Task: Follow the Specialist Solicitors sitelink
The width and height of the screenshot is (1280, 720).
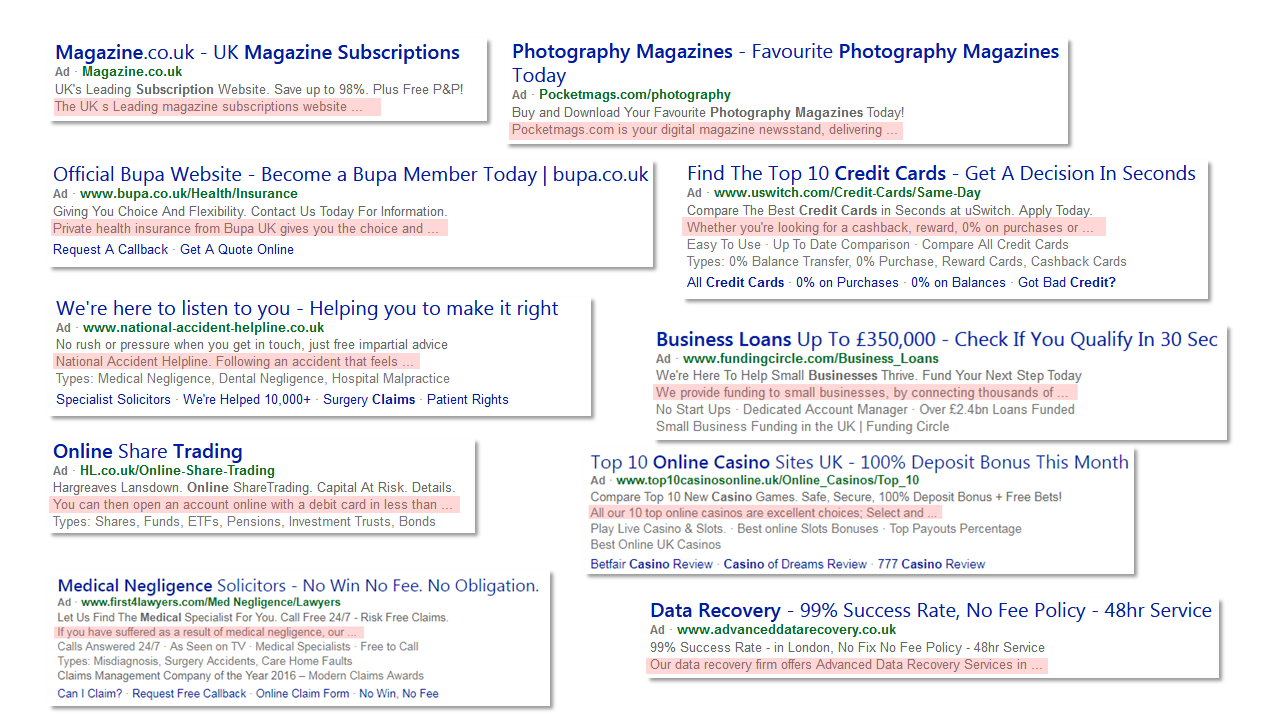Action: (113, 400)
